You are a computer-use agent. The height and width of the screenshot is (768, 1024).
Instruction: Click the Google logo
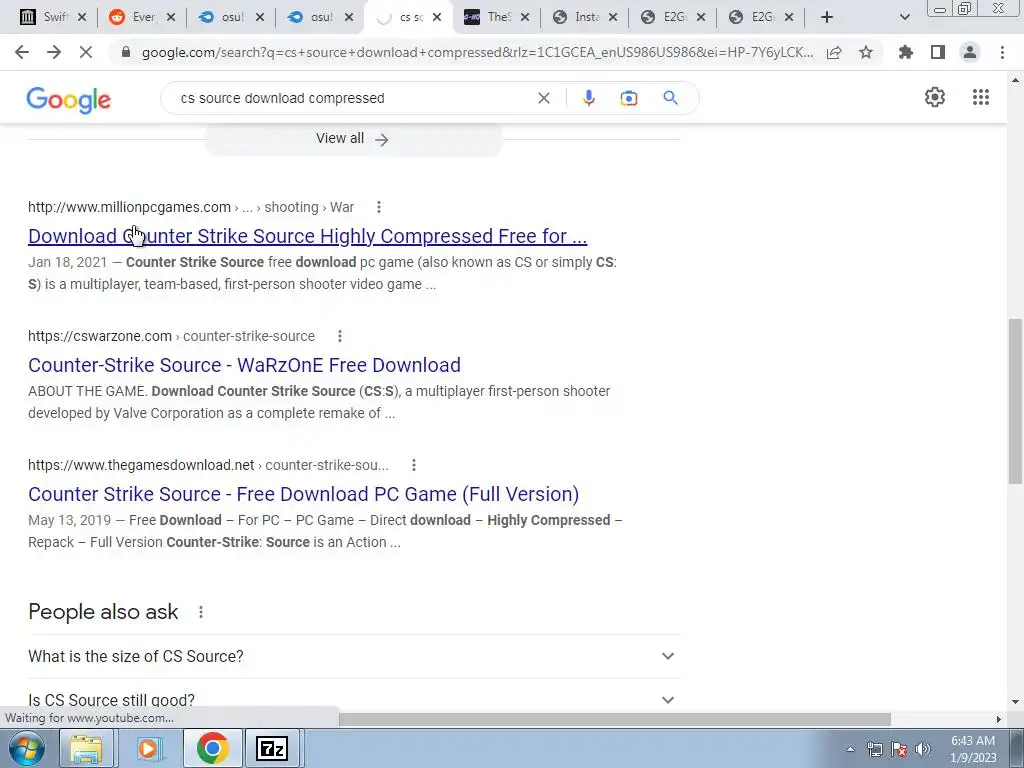tap(69, 99)
